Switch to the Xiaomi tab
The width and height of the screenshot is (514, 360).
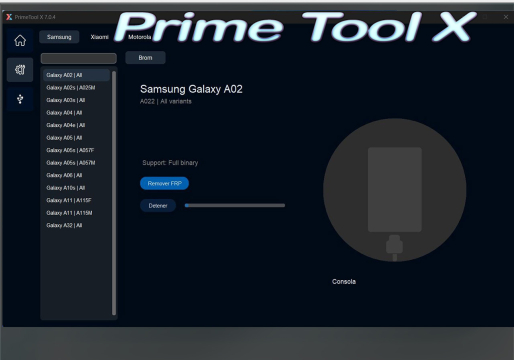[x=99, y=37]
